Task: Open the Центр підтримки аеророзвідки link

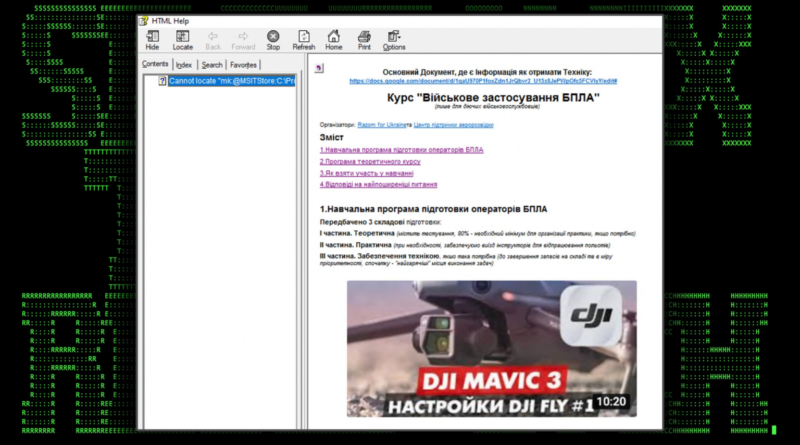Action: pyautogui.click(x=454, y=125)
